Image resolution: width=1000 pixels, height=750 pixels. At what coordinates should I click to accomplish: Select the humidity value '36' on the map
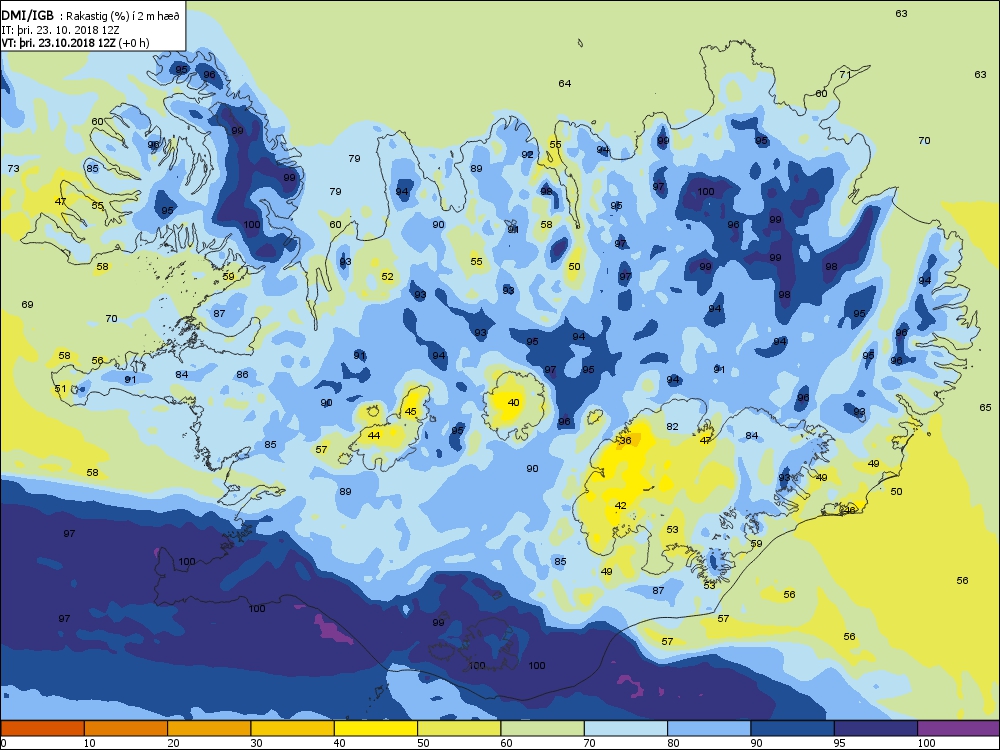click(626, 441)
